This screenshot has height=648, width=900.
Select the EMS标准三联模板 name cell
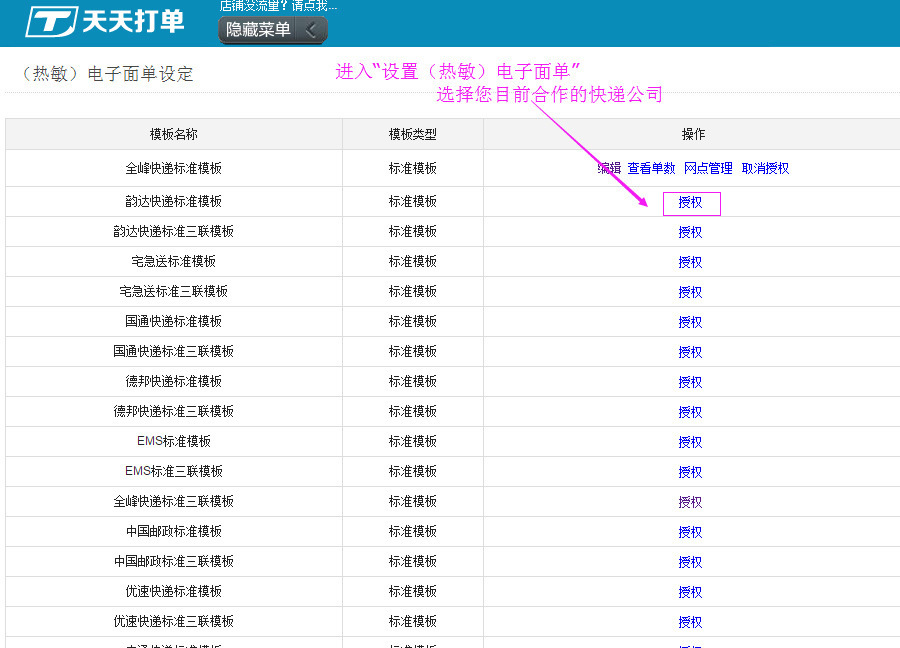173,471
